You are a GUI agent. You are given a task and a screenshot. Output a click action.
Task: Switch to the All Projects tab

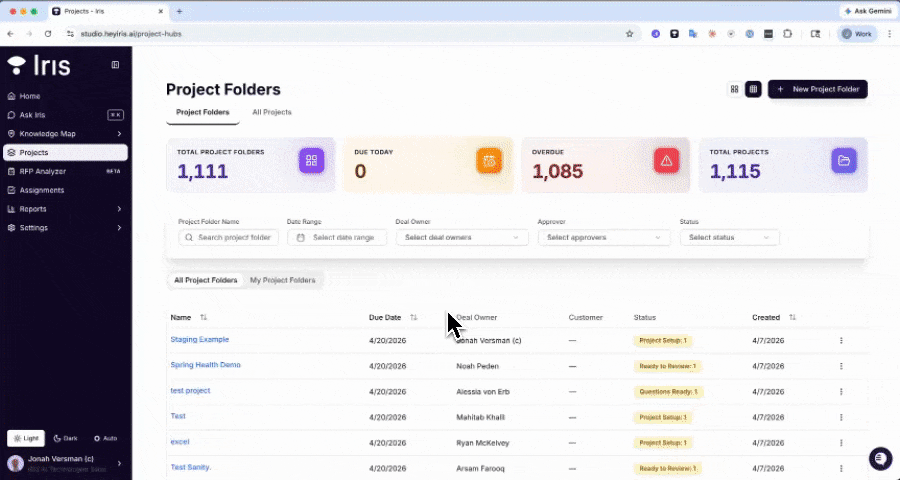[x=272, y=112]
